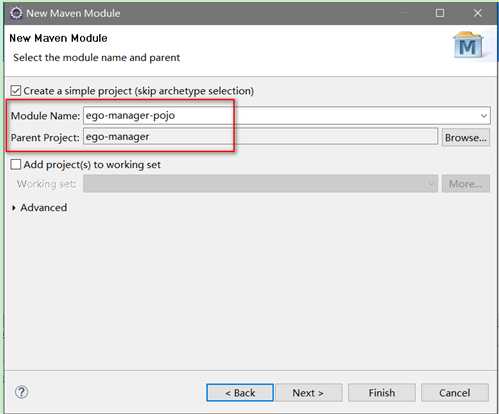Close the dialog with the X button
Image resolution: width=499 pixels, height=414 pixels.
coord(478,13)
